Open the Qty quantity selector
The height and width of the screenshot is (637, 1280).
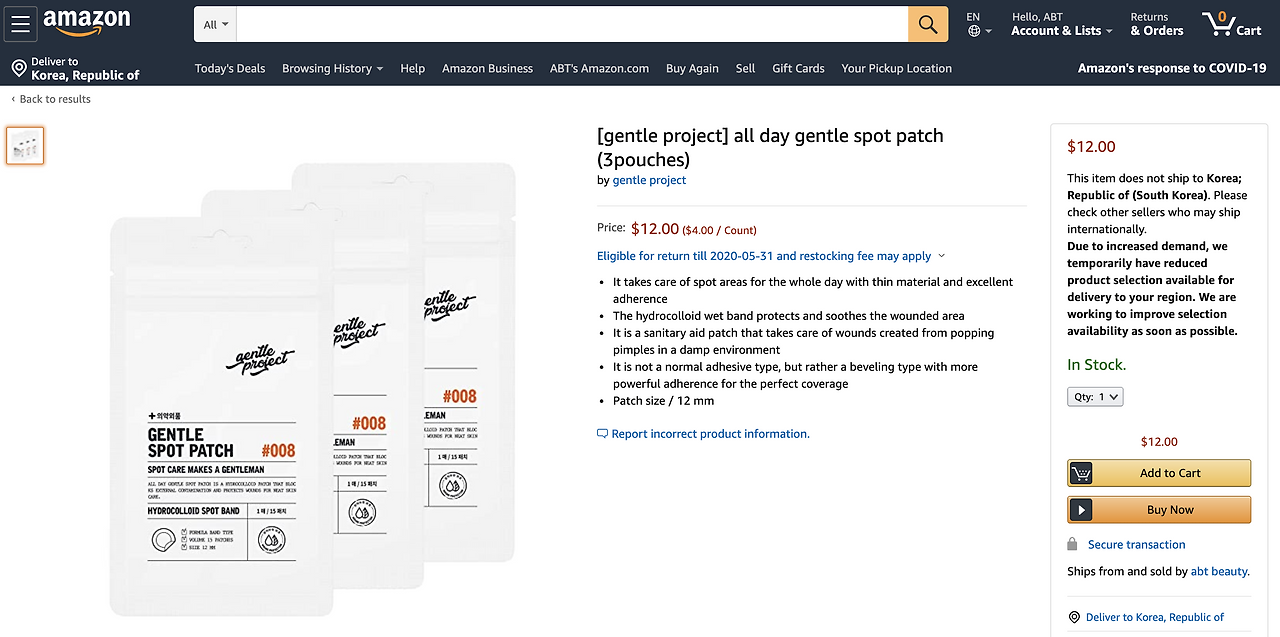(1095, 397)
